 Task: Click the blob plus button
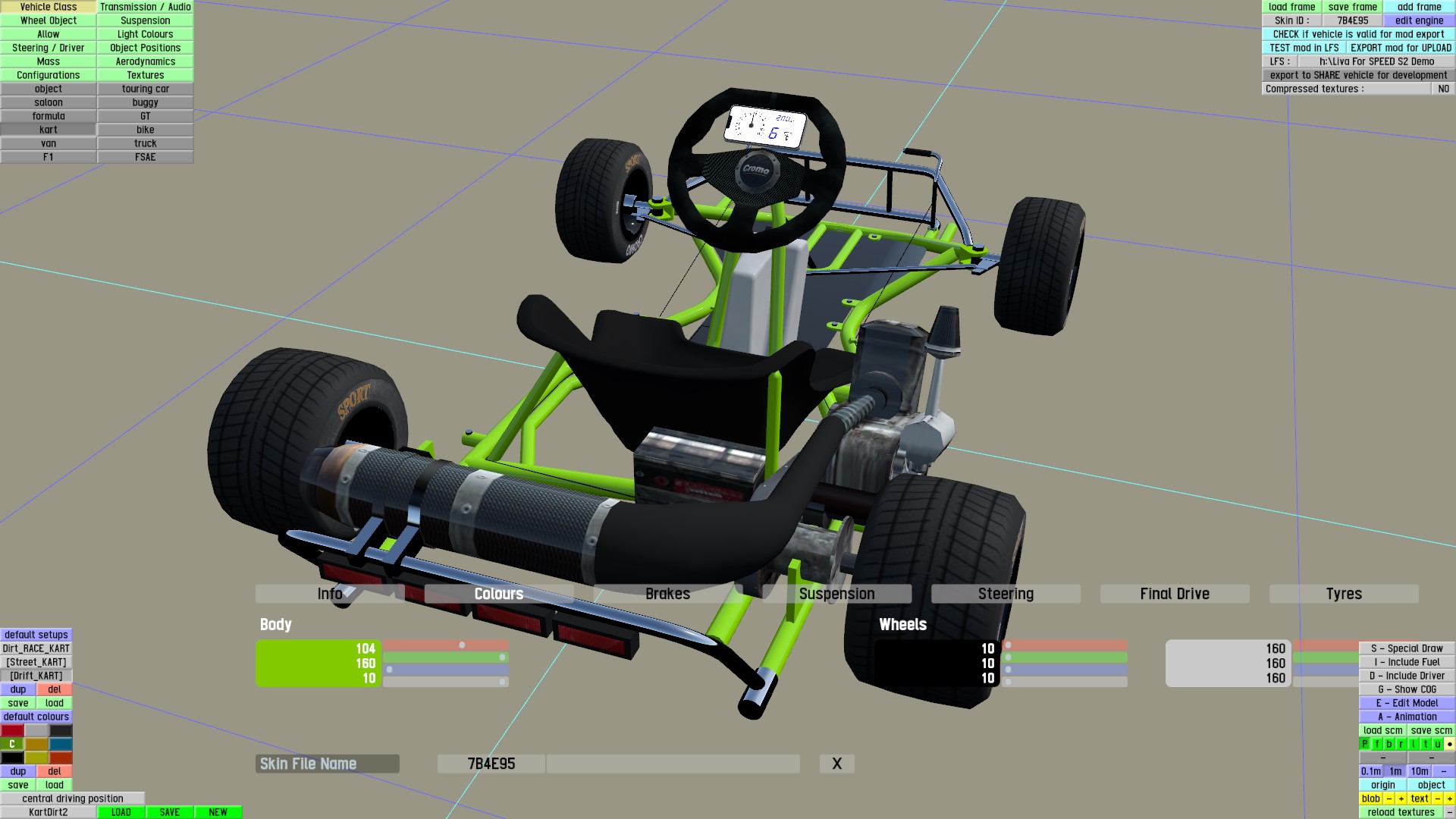point(1401,799)
